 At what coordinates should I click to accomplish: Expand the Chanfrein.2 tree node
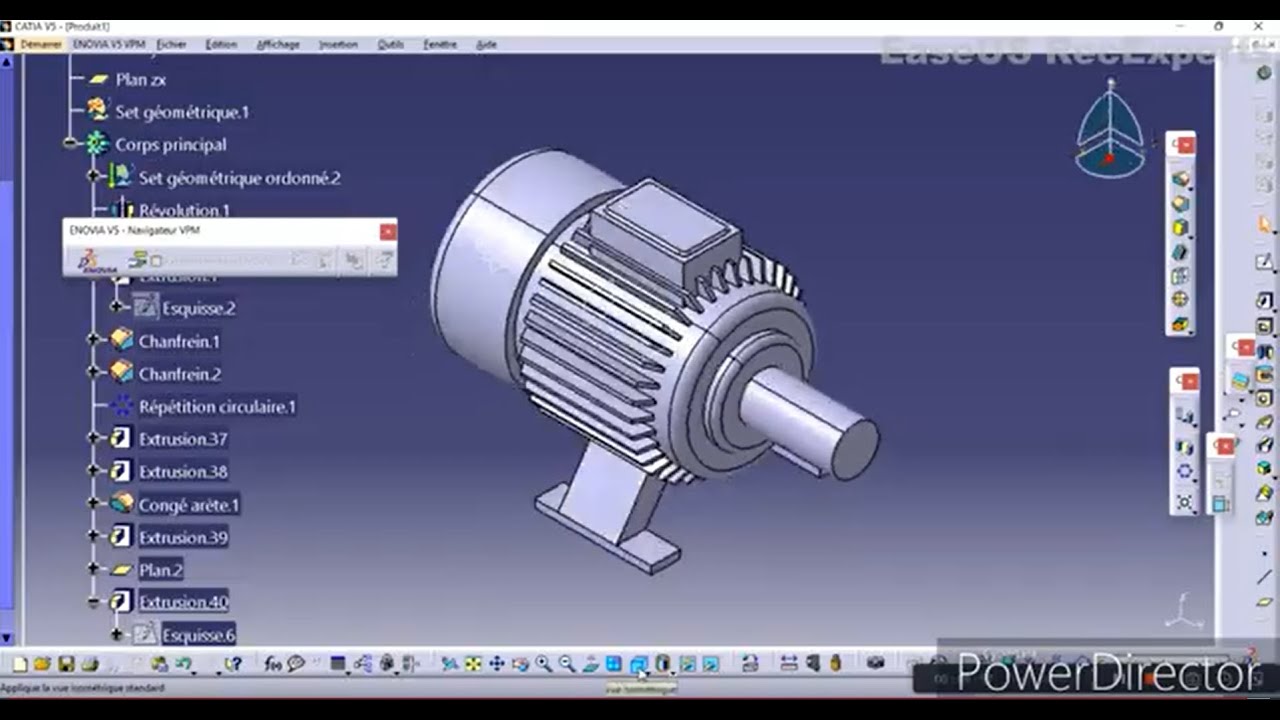coord(93,373)
